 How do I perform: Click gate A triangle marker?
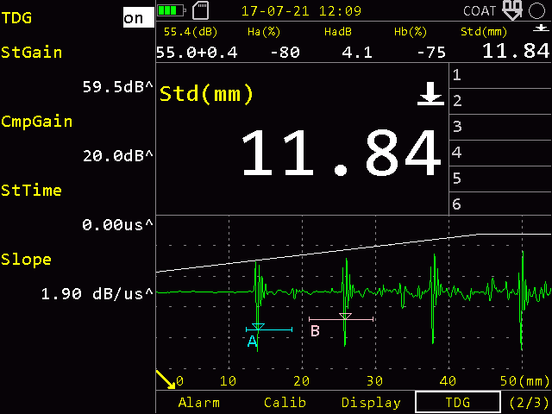click(x=258, y=326)
